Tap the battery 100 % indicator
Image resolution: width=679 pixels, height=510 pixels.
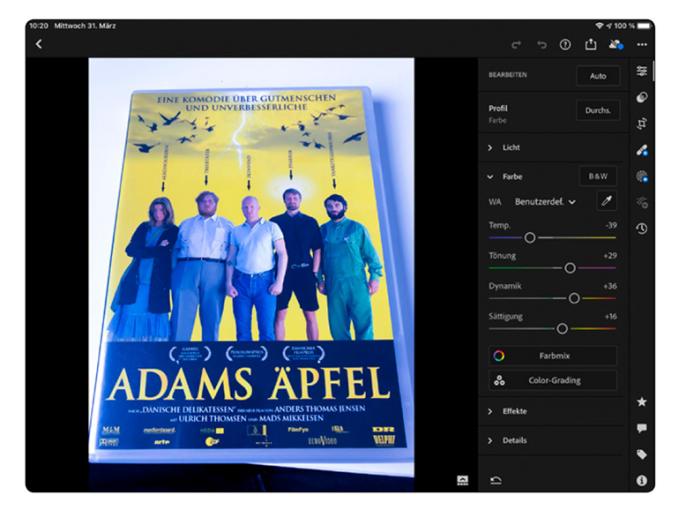[x=633, y=26]
